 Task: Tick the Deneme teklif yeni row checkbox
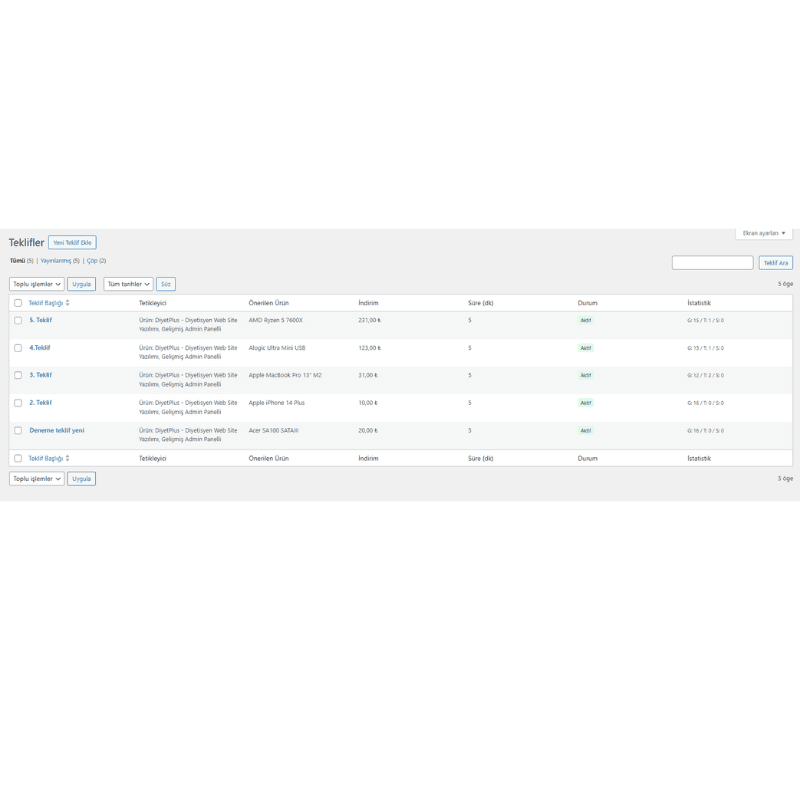tap(18, 430)
